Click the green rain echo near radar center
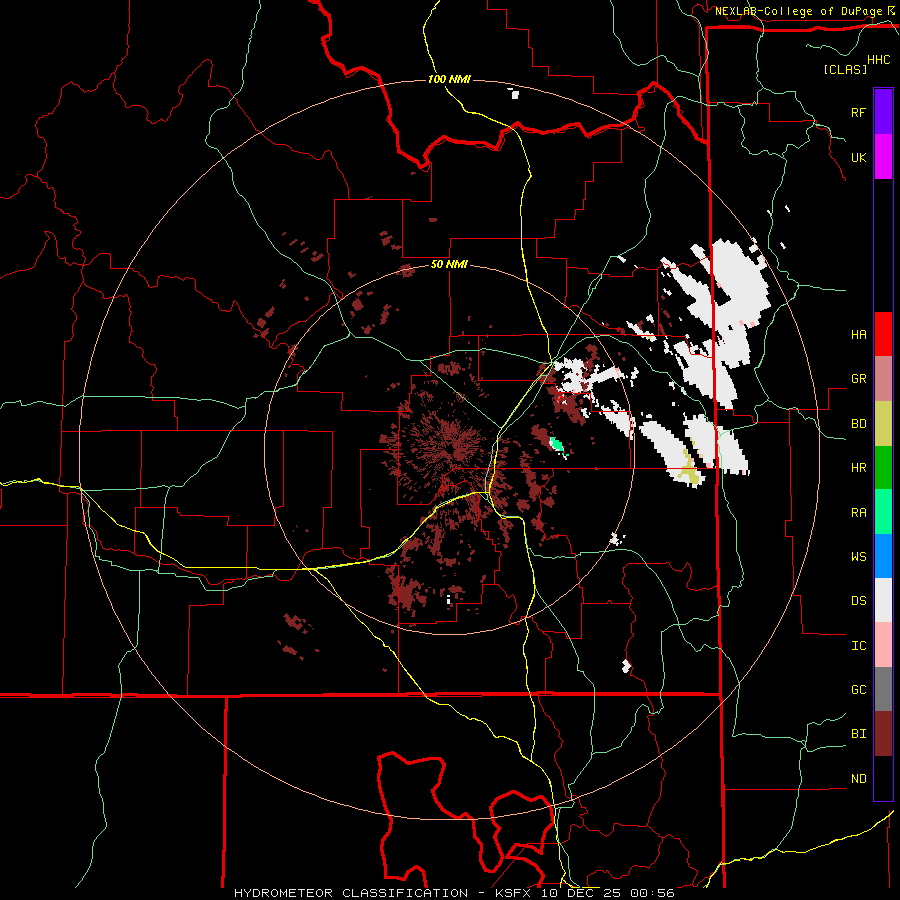The image size is (900, 900). [556, 444]
